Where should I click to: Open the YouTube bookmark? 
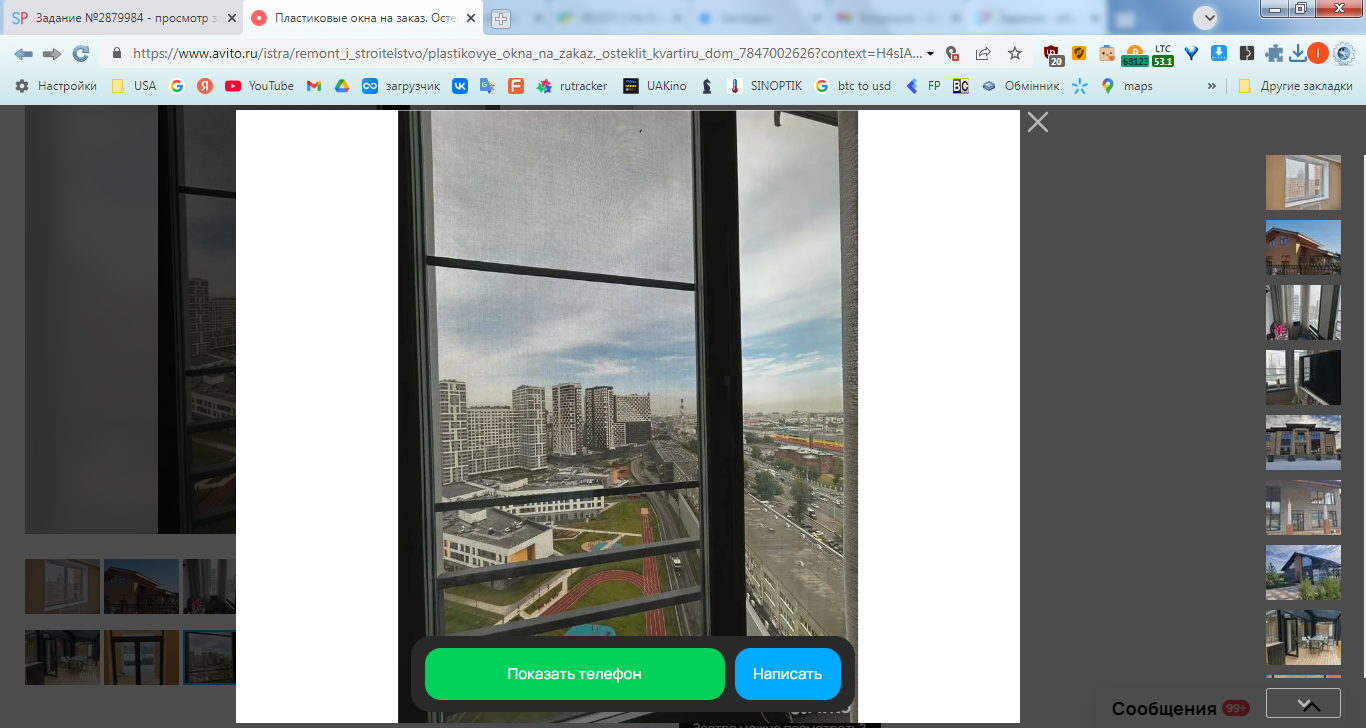tap(260, 86)
